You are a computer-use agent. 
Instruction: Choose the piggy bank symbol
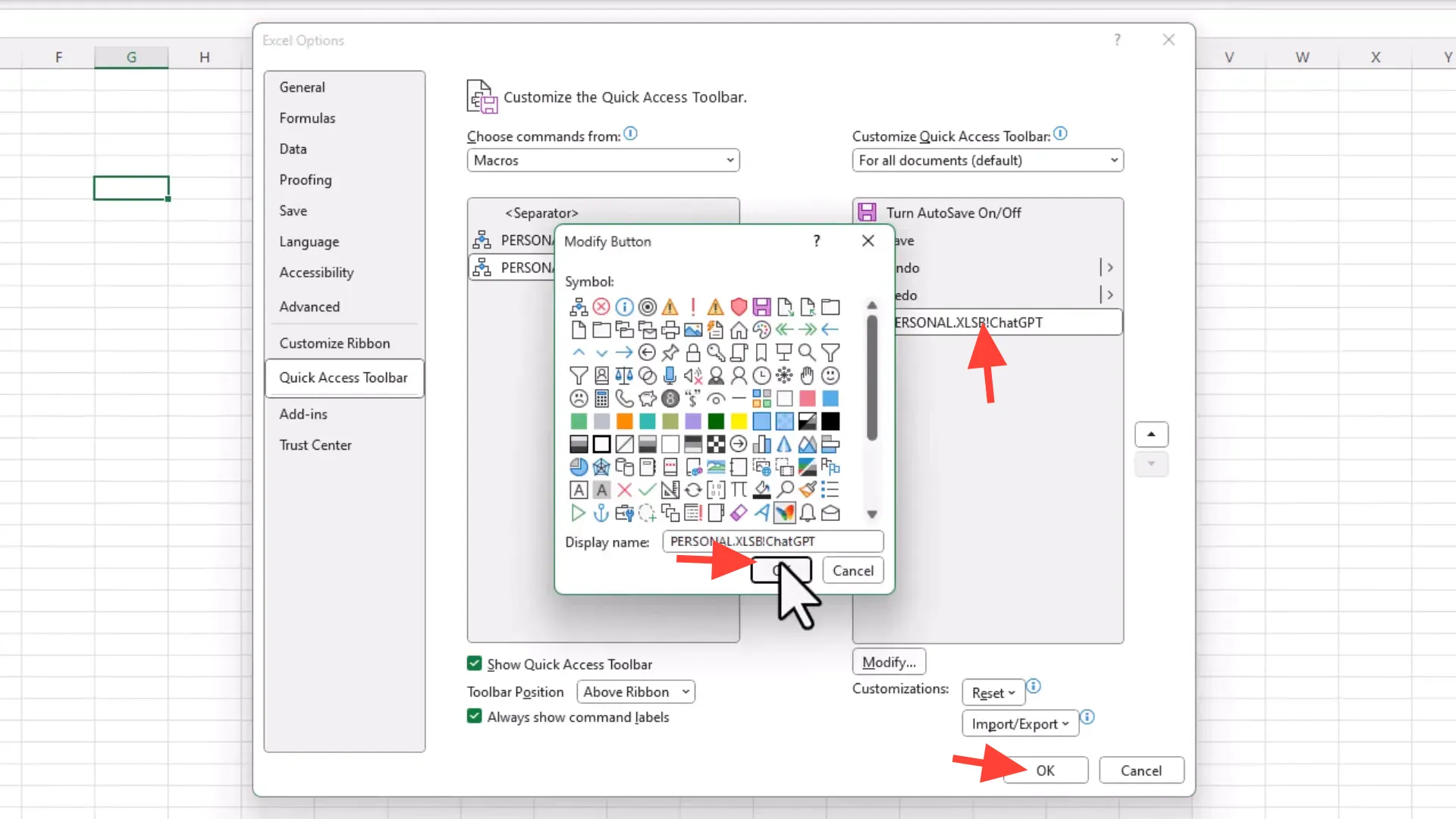point(648,398)
